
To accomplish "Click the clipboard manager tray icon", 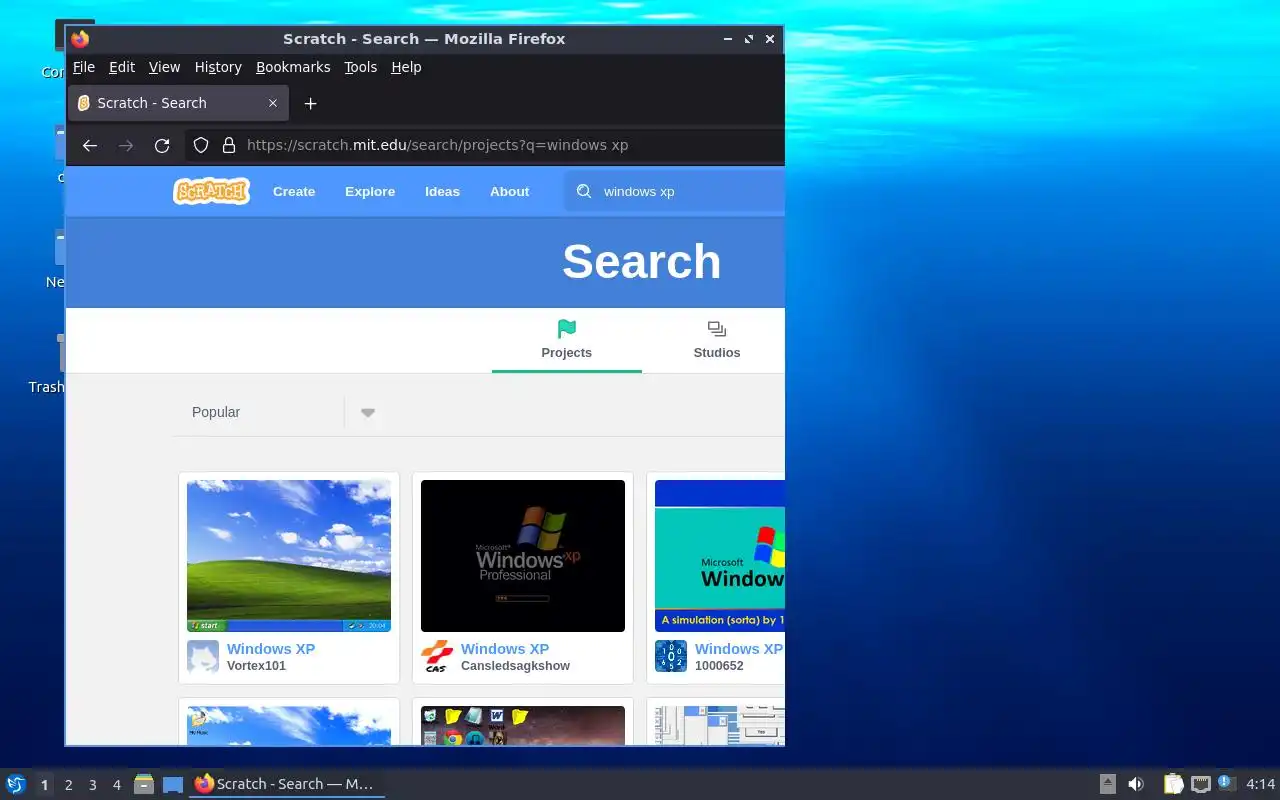I will (1173, 784).
